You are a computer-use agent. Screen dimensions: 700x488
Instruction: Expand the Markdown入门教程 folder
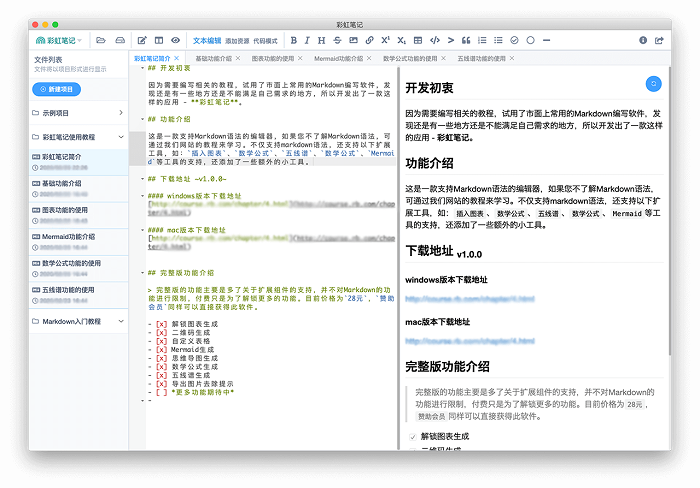[x=78, y=321]
